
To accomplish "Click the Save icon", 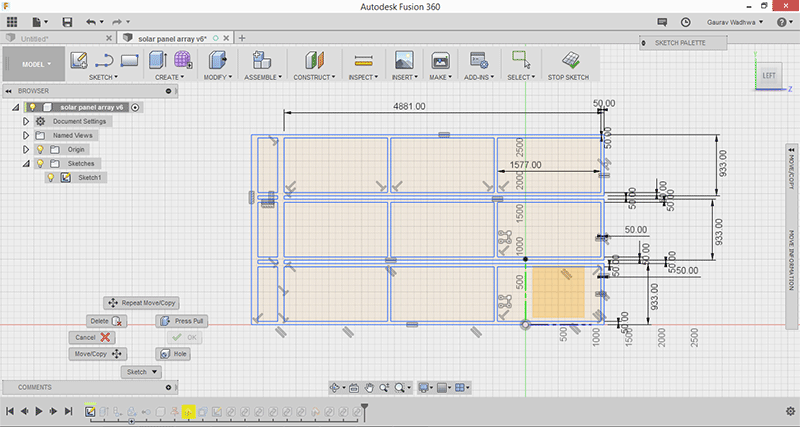I will tap(67, 21).
